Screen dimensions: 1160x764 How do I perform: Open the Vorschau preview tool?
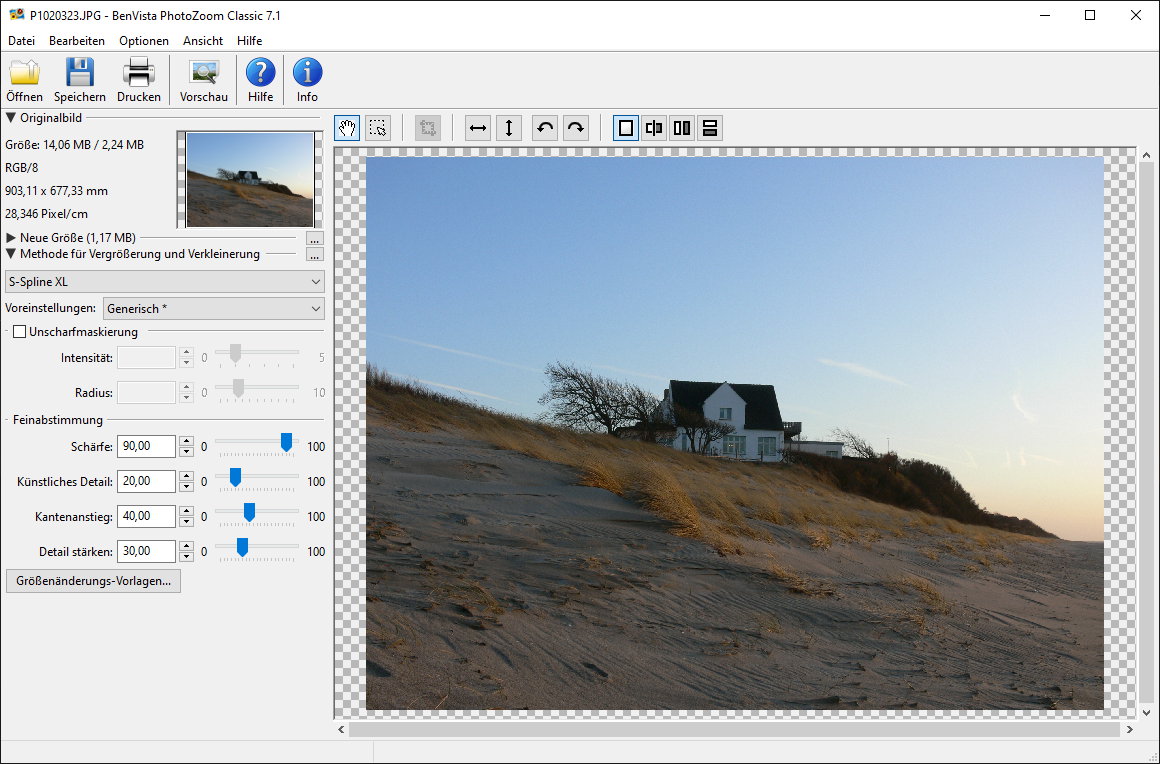(x=204, y=73)
